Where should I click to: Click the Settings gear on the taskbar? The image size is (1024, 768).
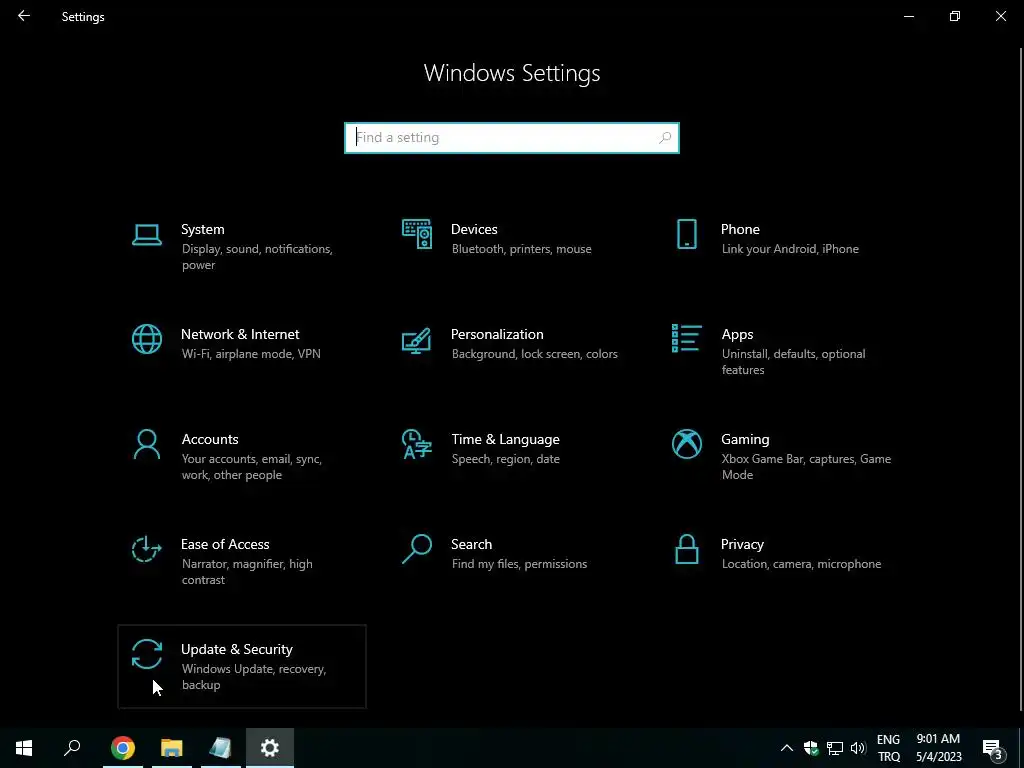pyautogui.click(x=270, y=748)
